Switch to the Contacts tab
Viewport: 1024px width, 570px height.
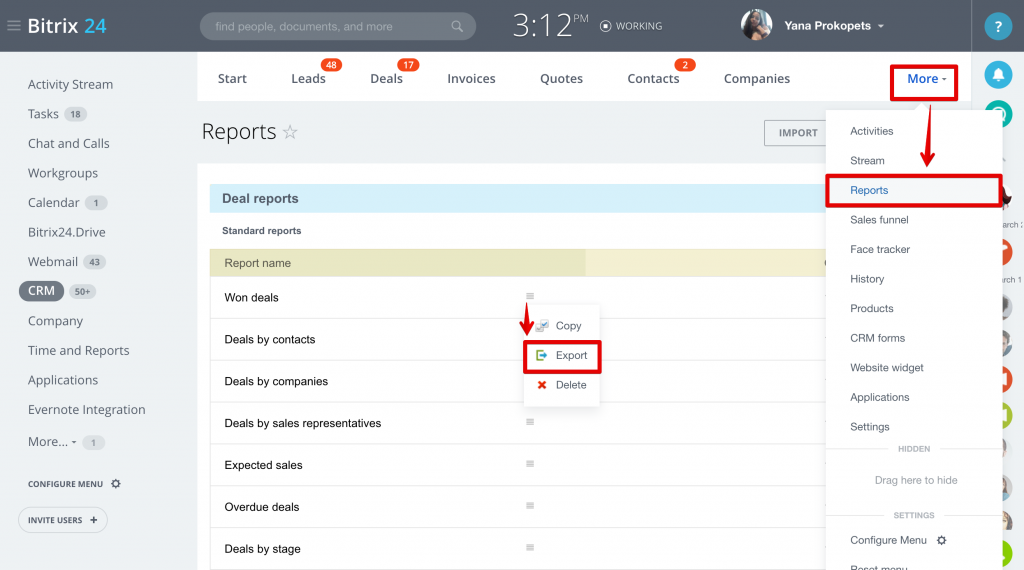(x=653, y=79)
